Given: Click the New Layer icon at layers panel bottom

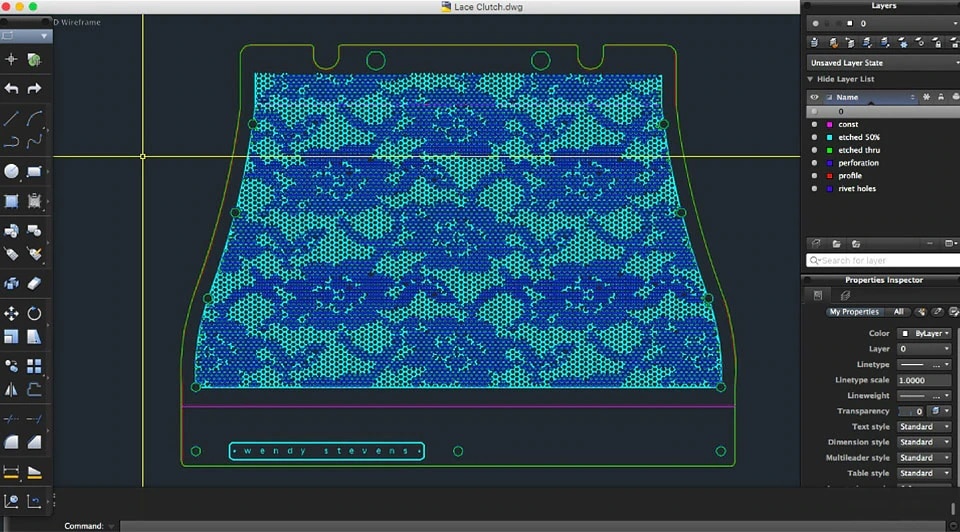Looking at the screenshot, I should pos(816,244).
